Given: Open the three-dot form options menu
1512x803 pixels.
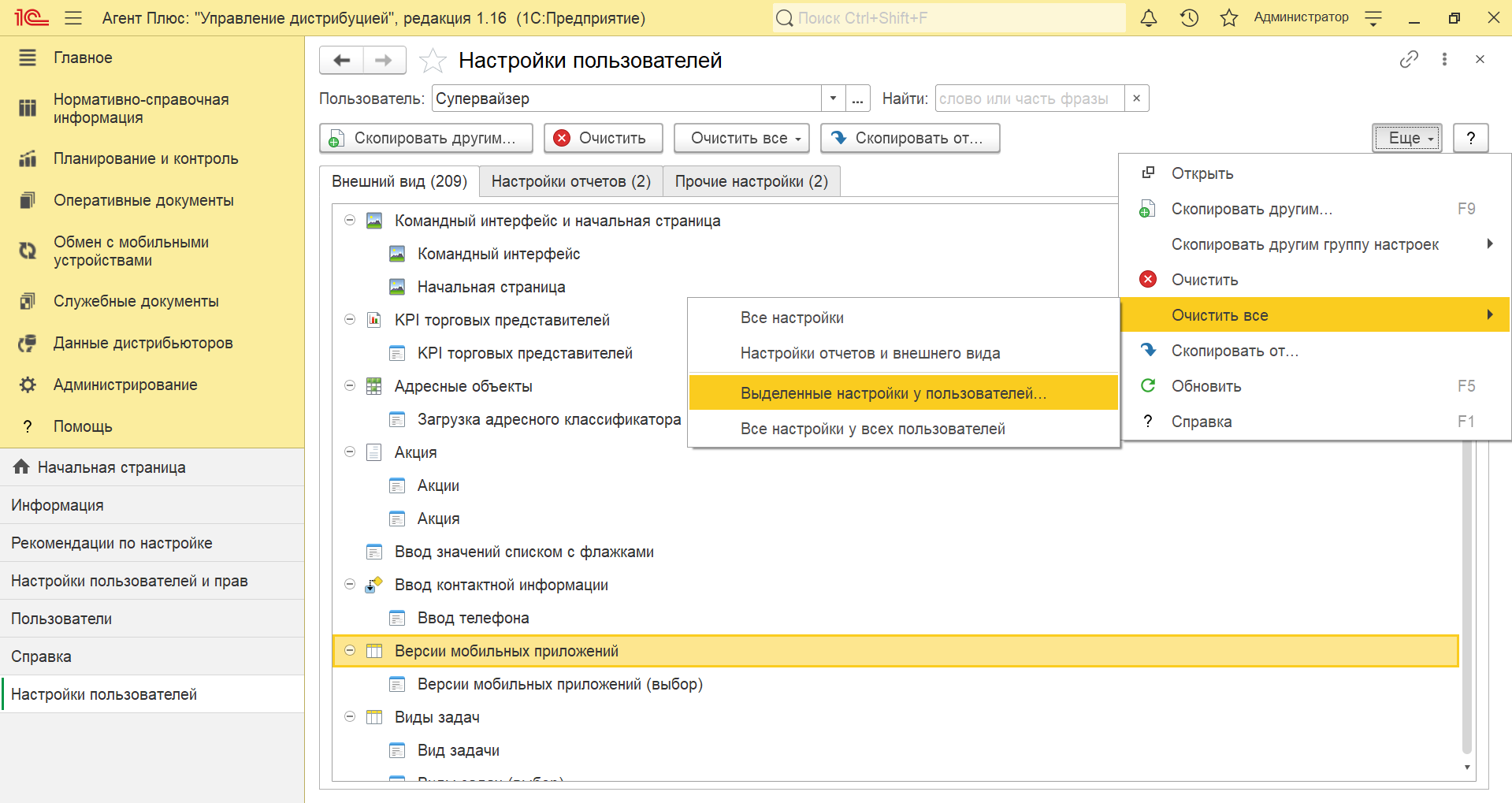Looking at the screenshot, I should (x=1444, y=59).
